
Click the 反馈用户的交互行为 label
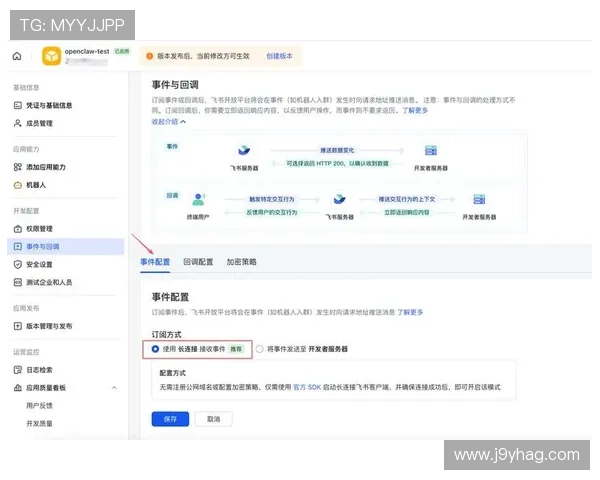pos(272,212)
